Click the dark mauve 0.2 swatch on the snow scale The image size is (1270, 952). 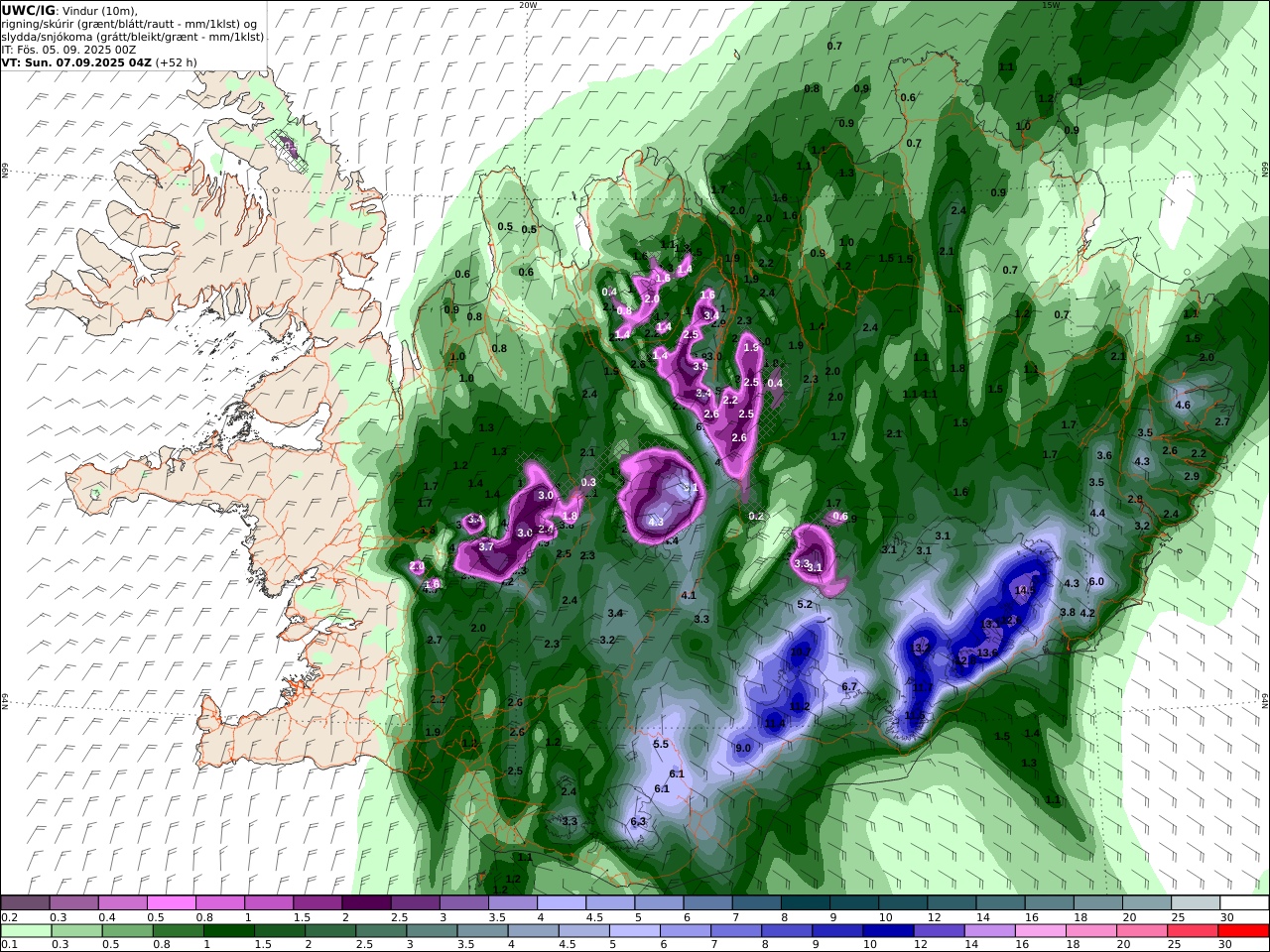[x=26, y=902]
